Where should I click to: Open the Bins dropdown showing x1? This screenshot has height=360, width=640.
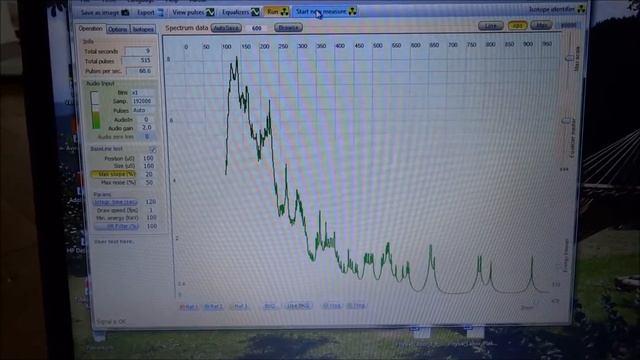[142, 93]
